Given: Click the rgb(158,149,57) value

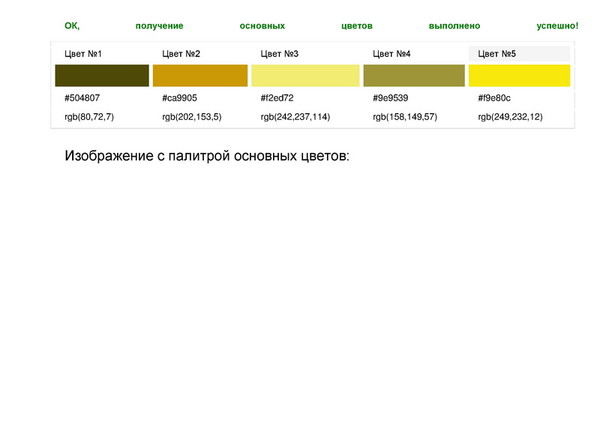Looking at the screenshot, I should click(405, 117).
